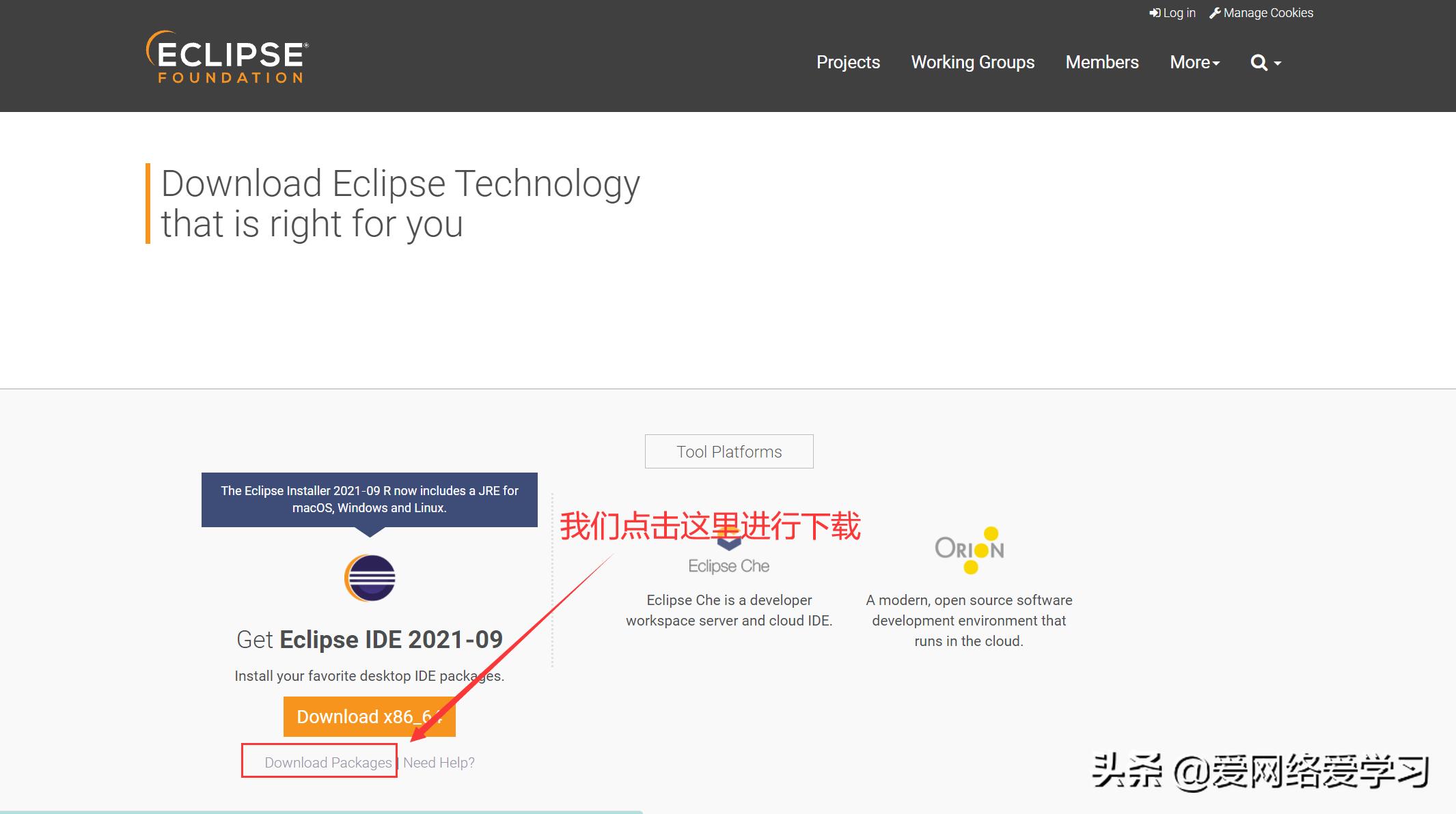Click the Tool Platforms button
This screenshot has width=1456, height=814.
tap(728, 451)
